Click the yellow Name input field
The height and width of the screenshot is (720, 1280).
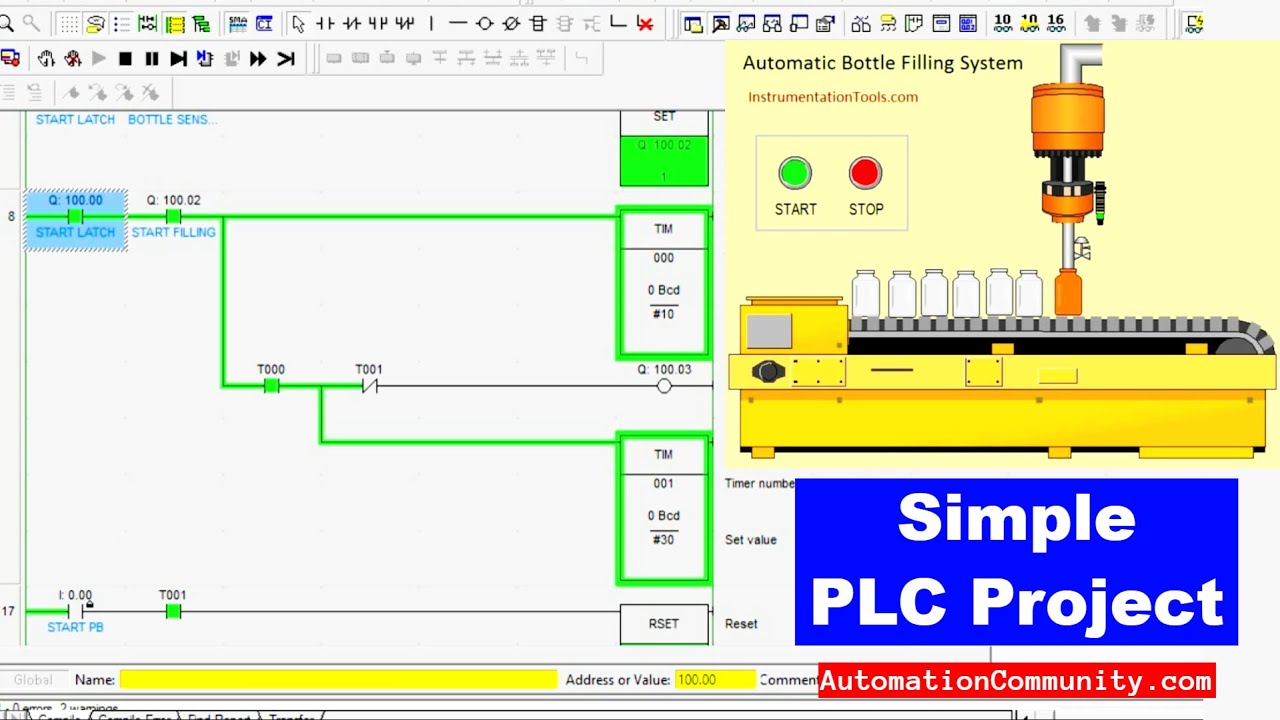[x=338, y=680]
